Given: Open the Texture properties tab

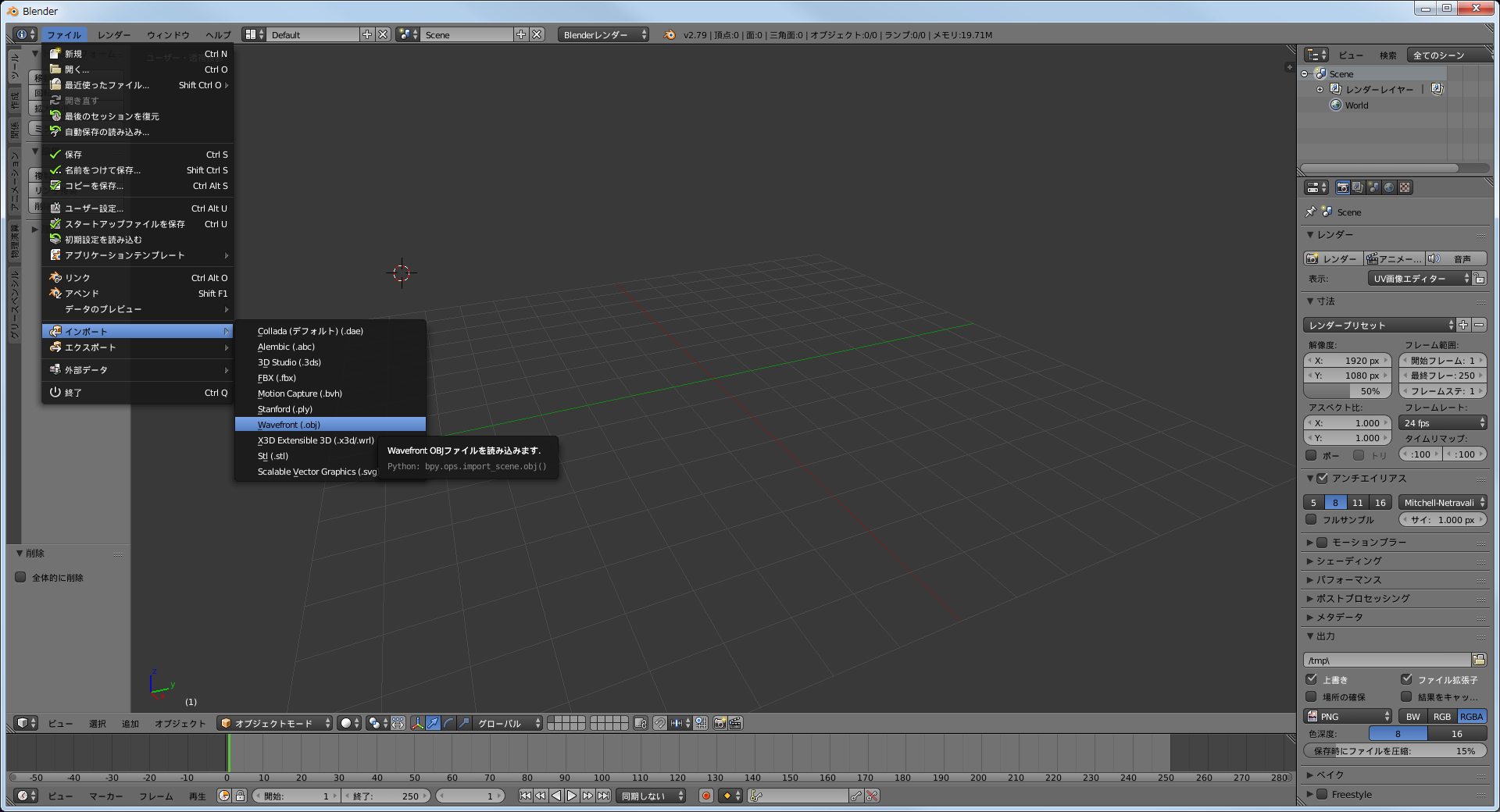Looking at the screenshot, I should (1405, 187).
